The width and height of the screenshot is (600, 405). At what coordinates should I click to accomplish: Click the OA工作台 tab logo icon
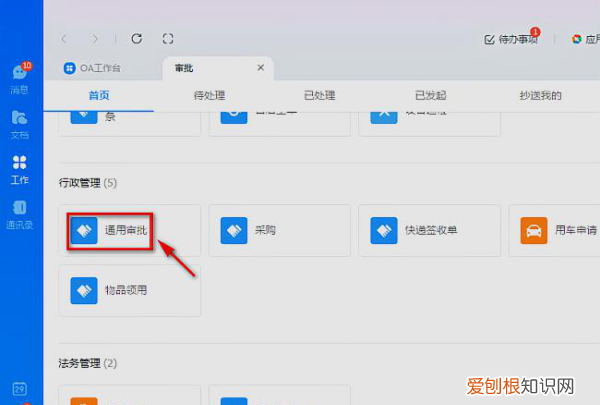(69, 68)
